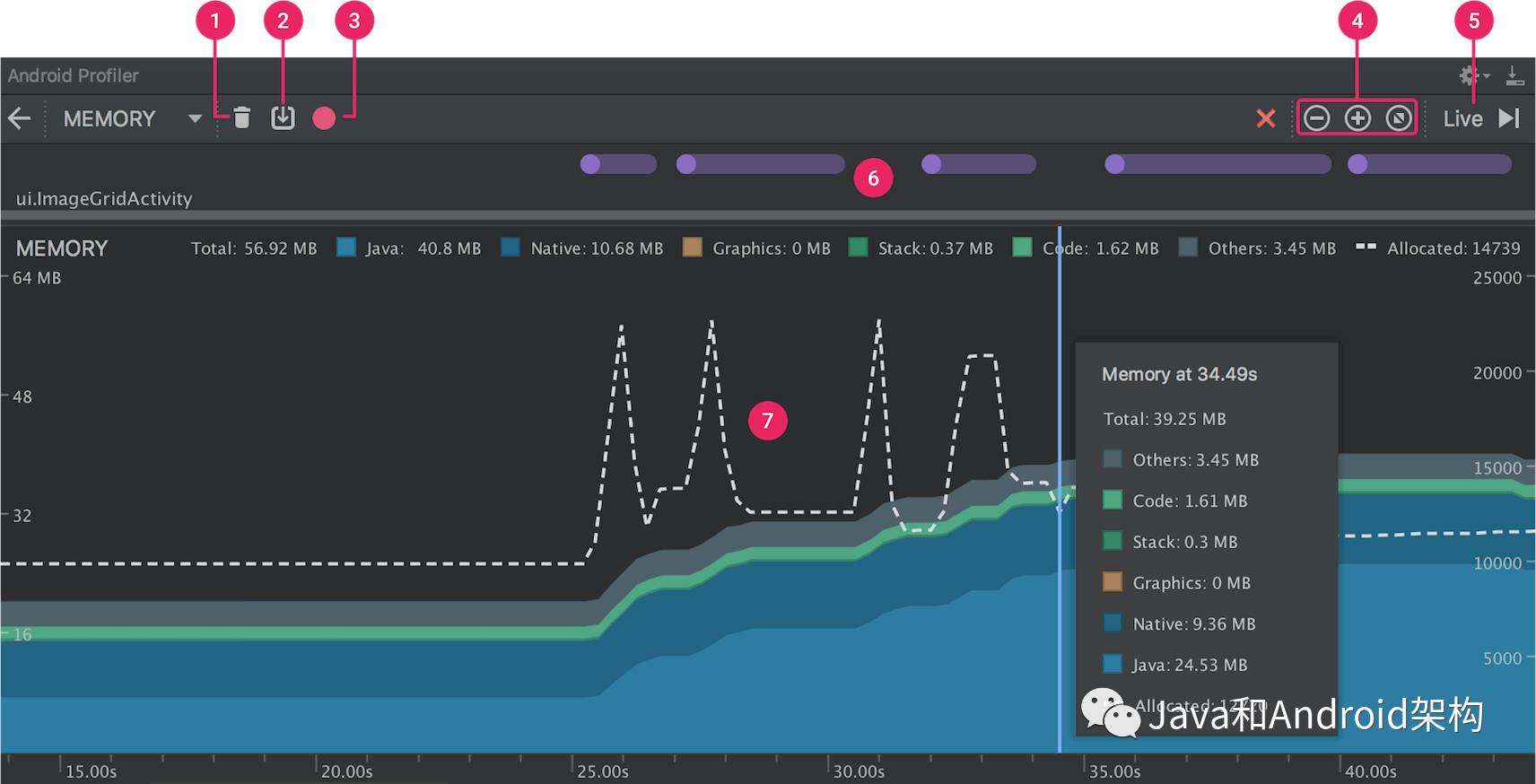The image size is (1536, 784).
Task: Open the profiler settings gear menu
Action: point(1473,75)
